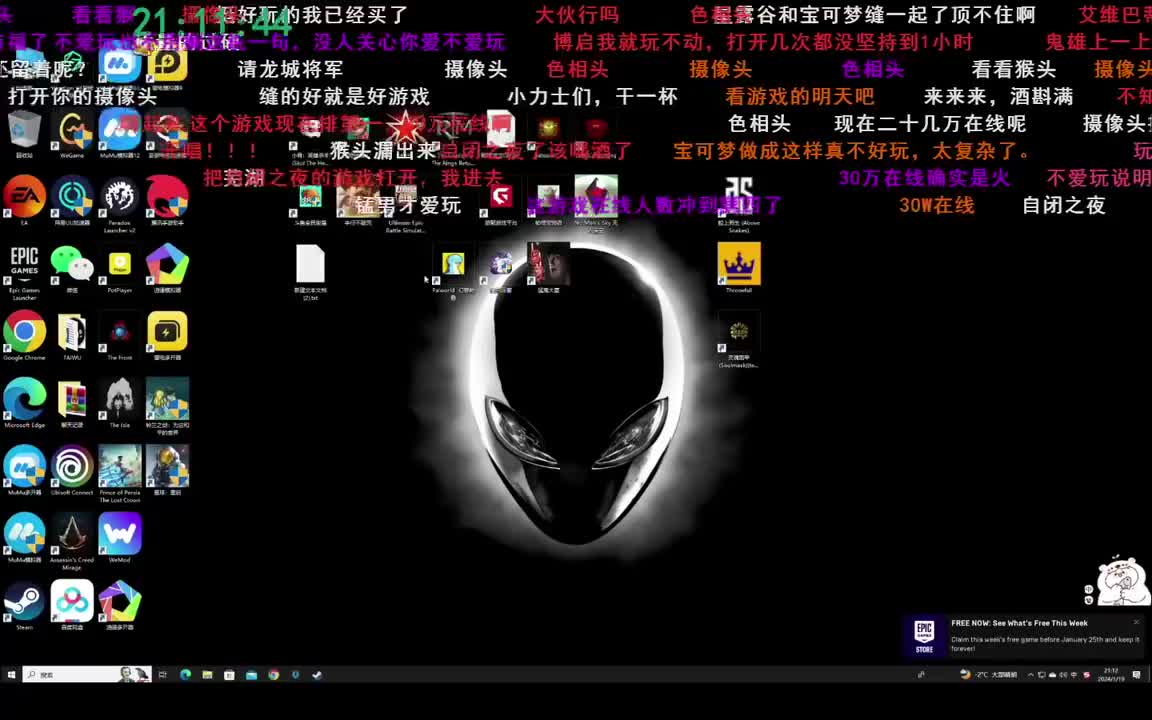Open Steam from the taskbar

point(317,674)
